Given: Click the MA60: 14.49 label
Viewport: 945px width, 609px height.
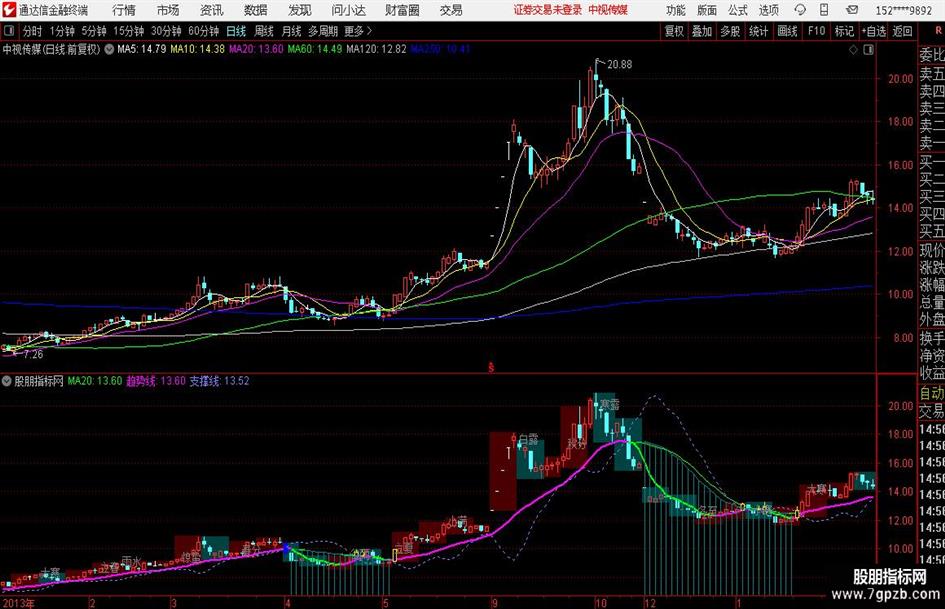Looking at the screenshot, I should (x=315, y=49).
